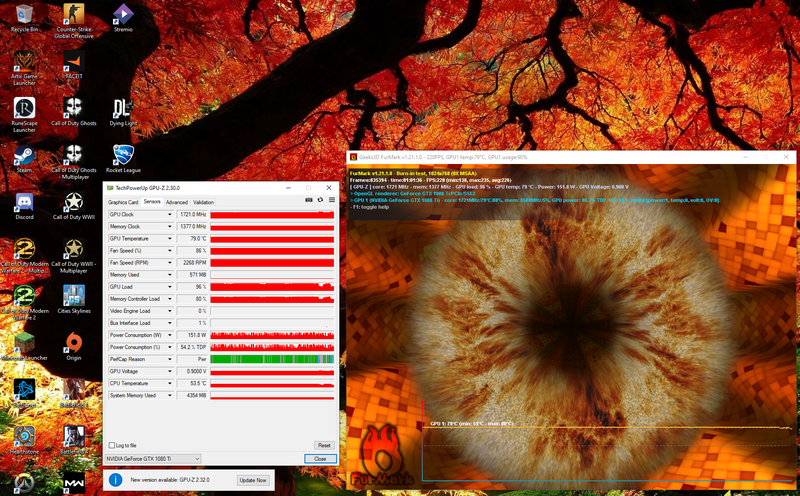This screenshot has height=496, width=800.
Task: Open the Minecraft Launcher icon
Action: click(24, 346)
